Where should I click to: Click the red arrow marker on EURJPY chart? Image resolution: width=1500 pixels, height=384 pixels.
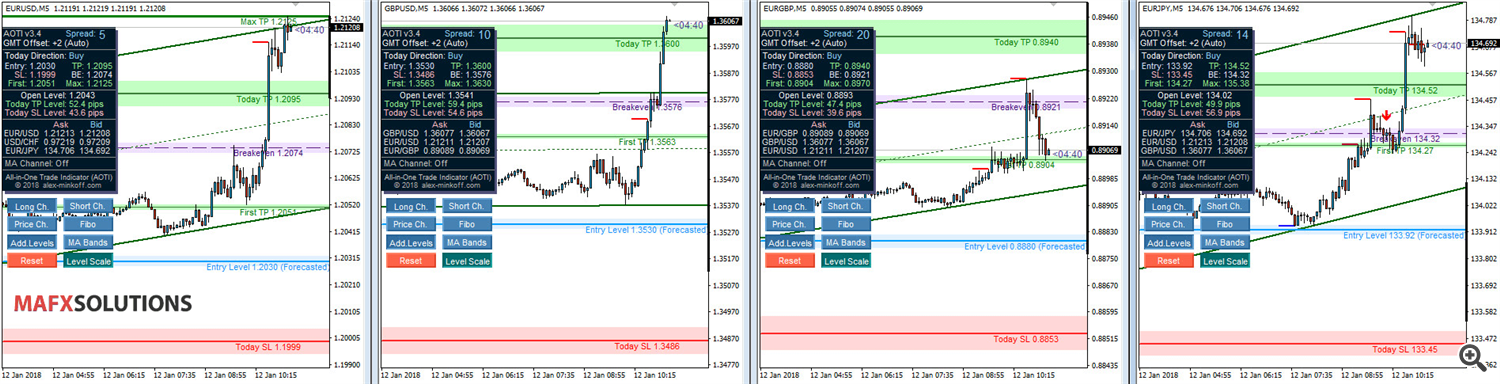(1386, 116)
